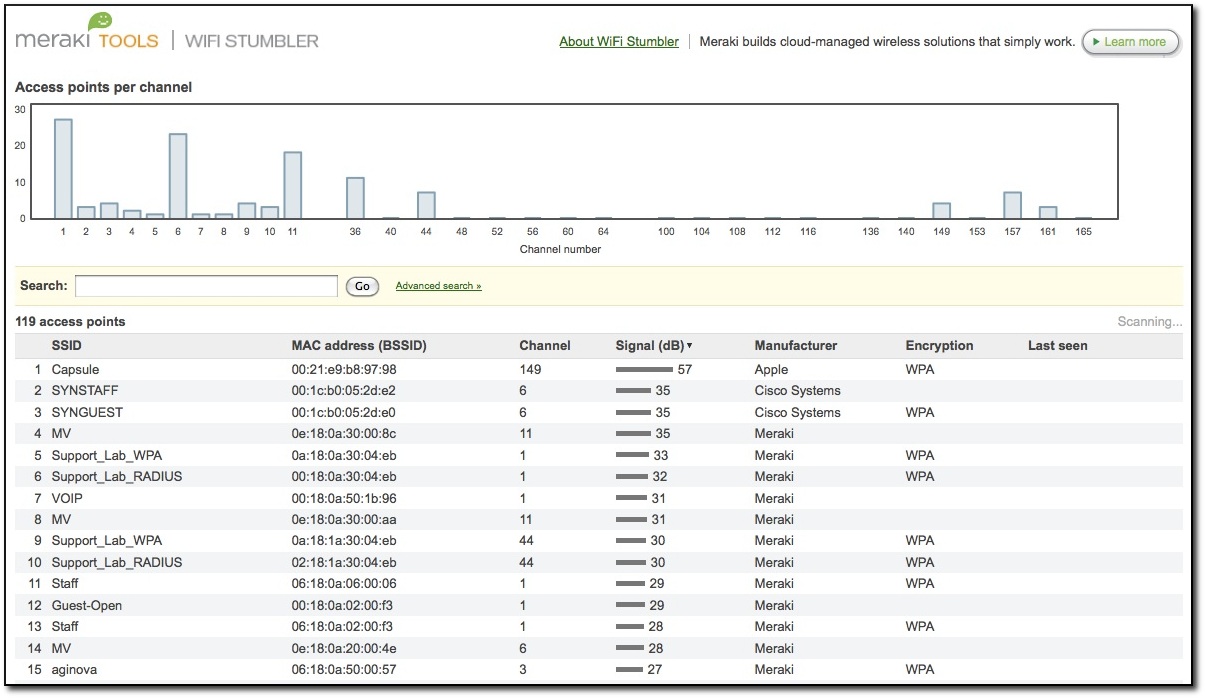Screen dimensions: 1205x698
Task: Open the About WiFi Stumbler link
Action: coord(618,42)
